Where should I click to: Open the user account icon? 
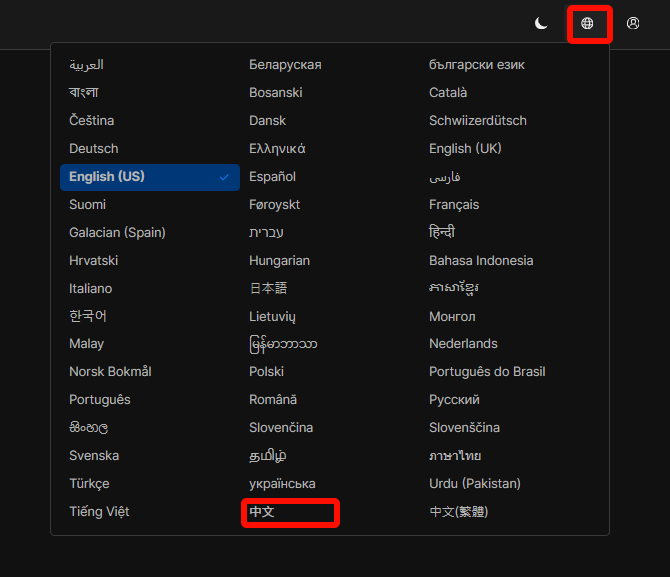[633, 23]
